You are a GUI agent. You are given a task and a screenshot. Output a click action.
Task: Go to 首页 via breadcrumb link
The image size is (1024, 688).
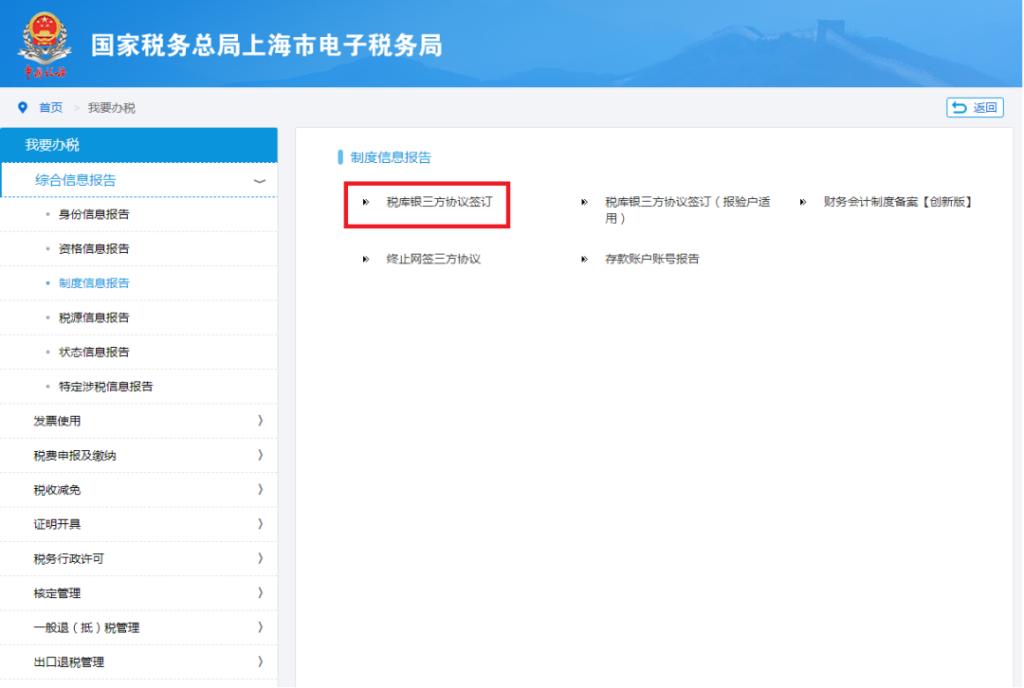(x=50, y=108)
